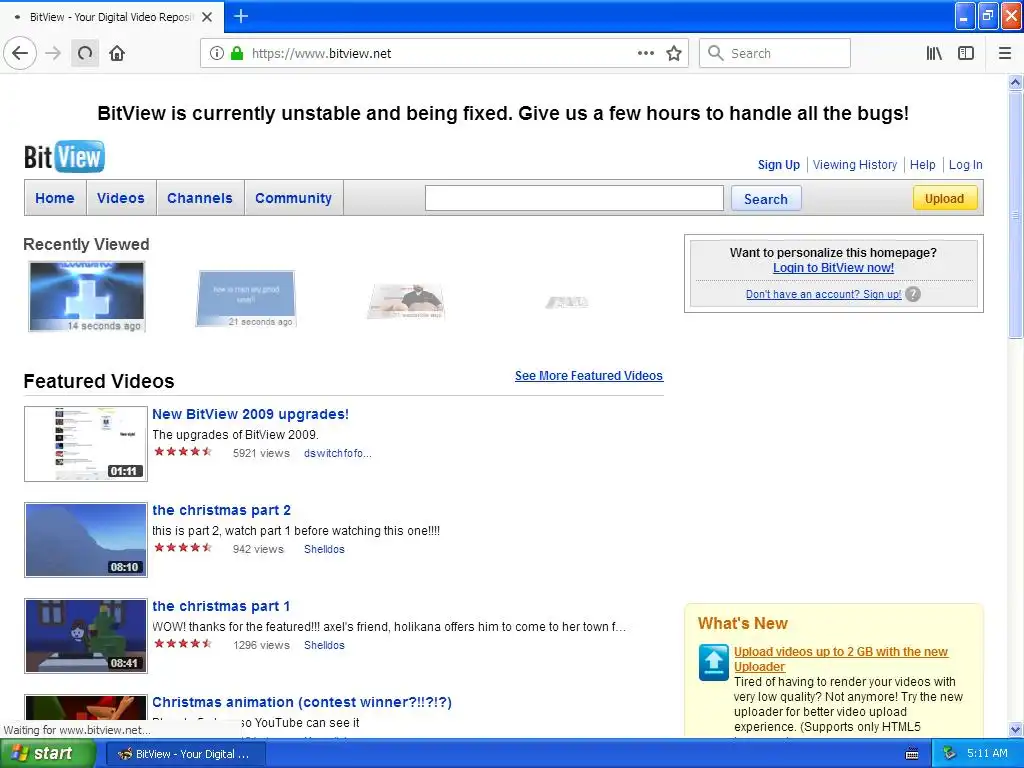Click the BitView Search button
The image size is (1024, 768).
point(766,199)
